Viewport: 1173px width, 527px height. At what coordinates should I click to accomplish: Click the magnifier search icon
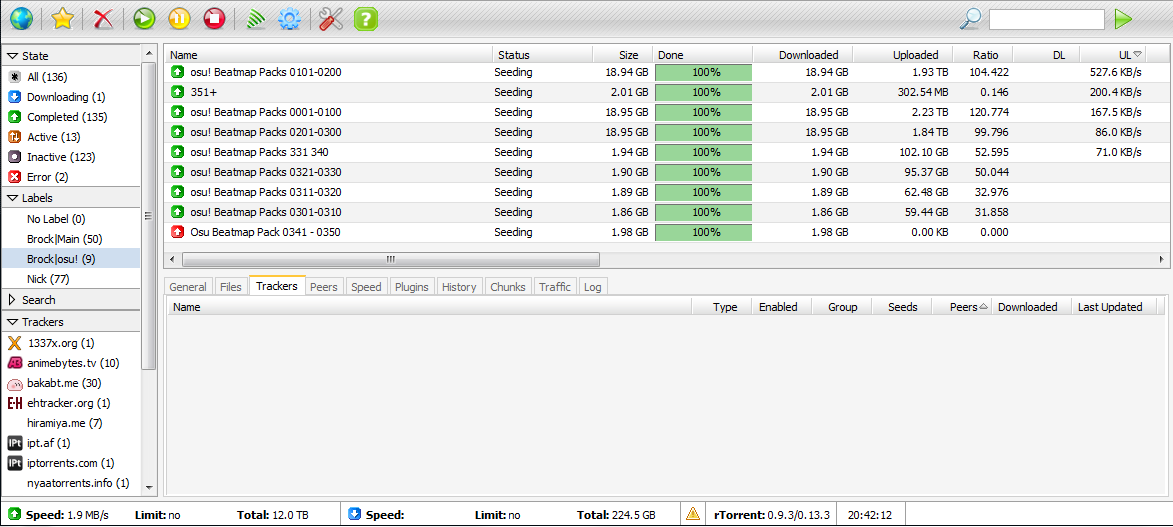click(x=970, y=19)
